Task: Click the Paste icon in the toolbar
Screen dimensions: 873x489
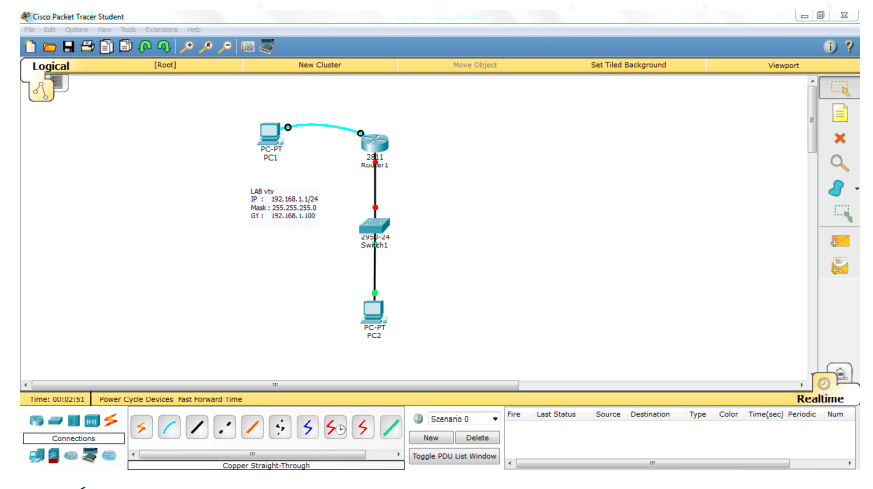Action: click(x=126, y=47)
